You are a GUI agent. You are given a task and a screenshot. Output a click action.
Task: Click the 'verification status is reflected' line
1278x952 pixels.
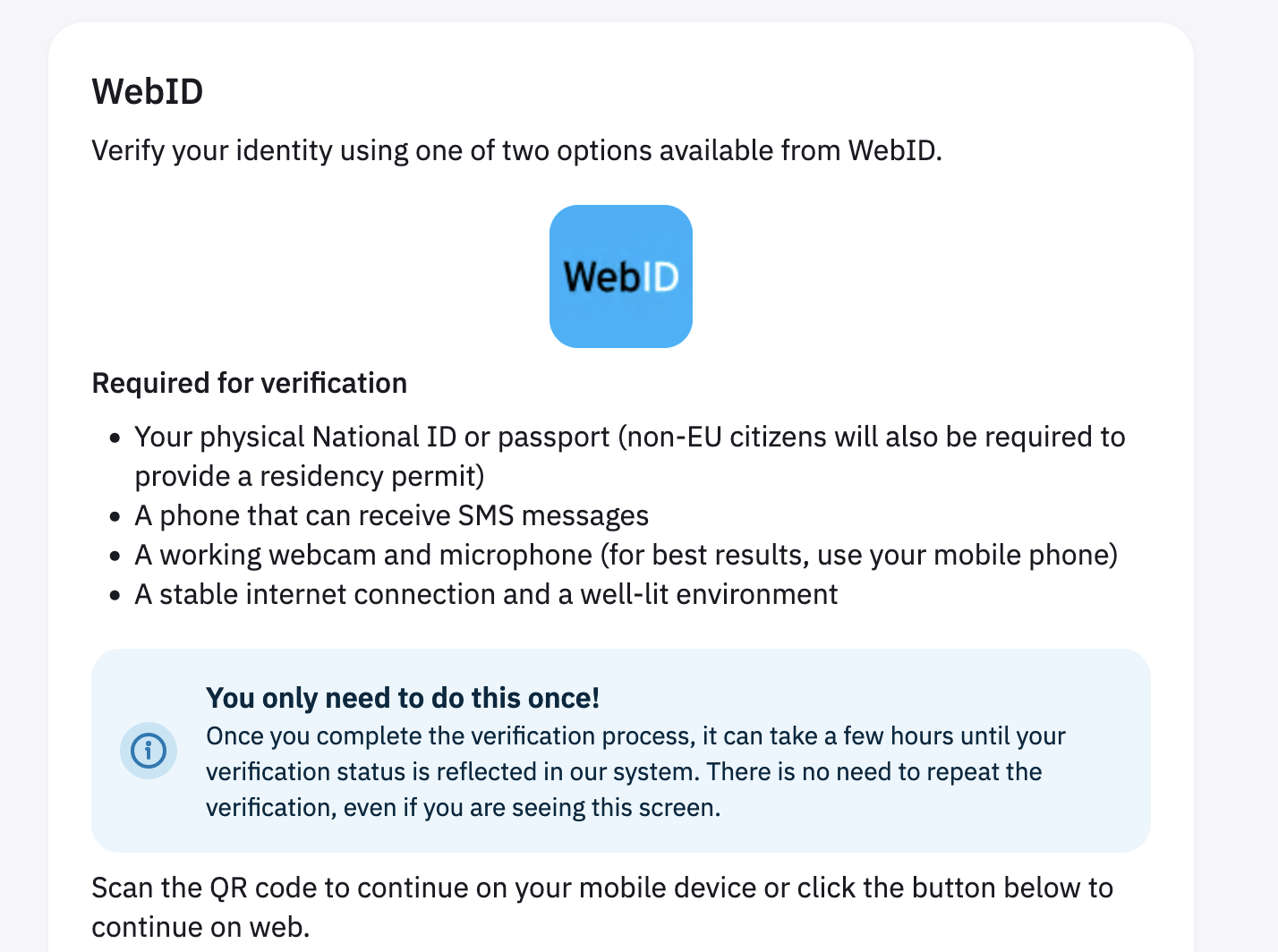click(x=624, y=771)
